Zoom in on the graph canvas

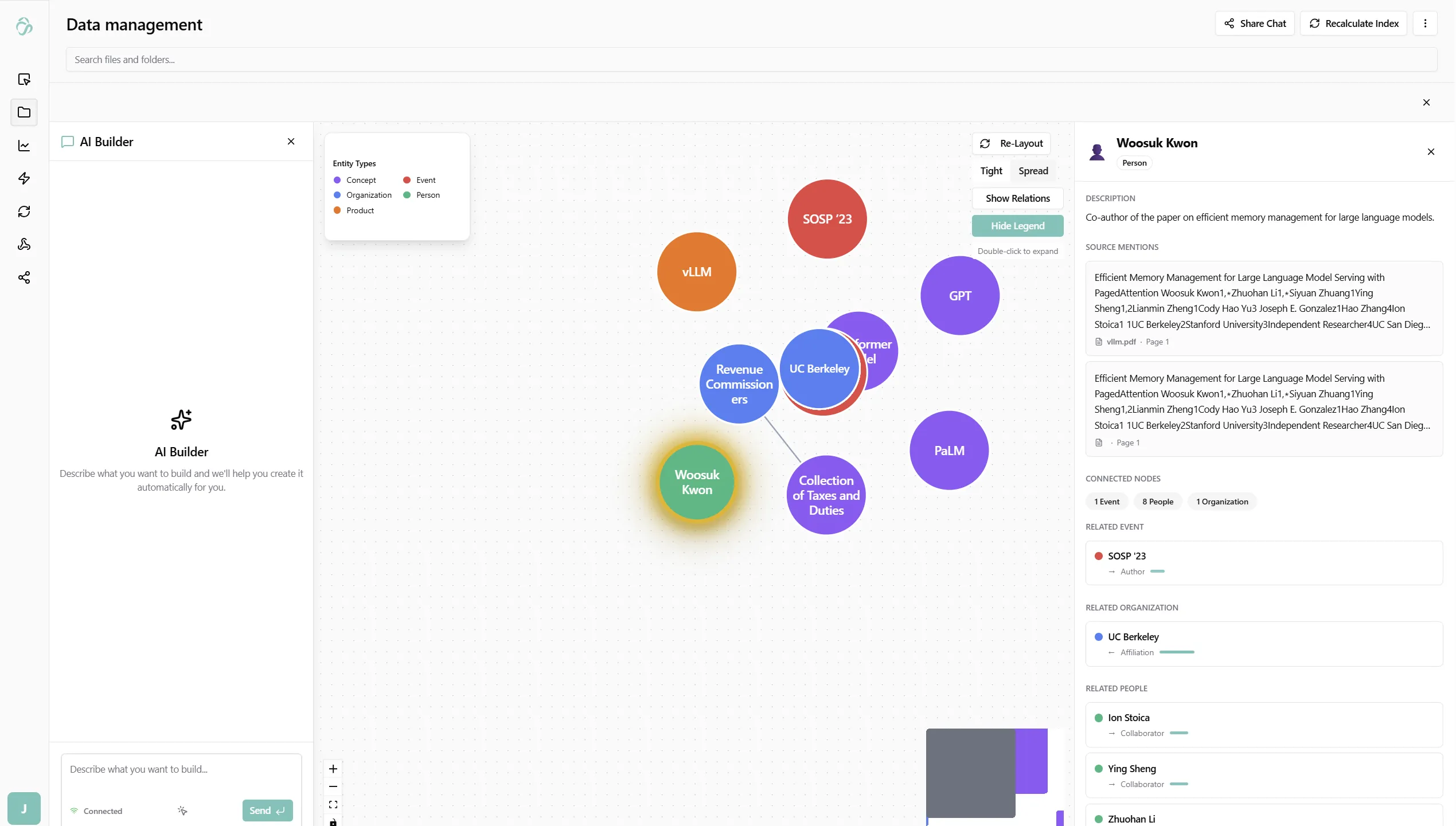333,769
